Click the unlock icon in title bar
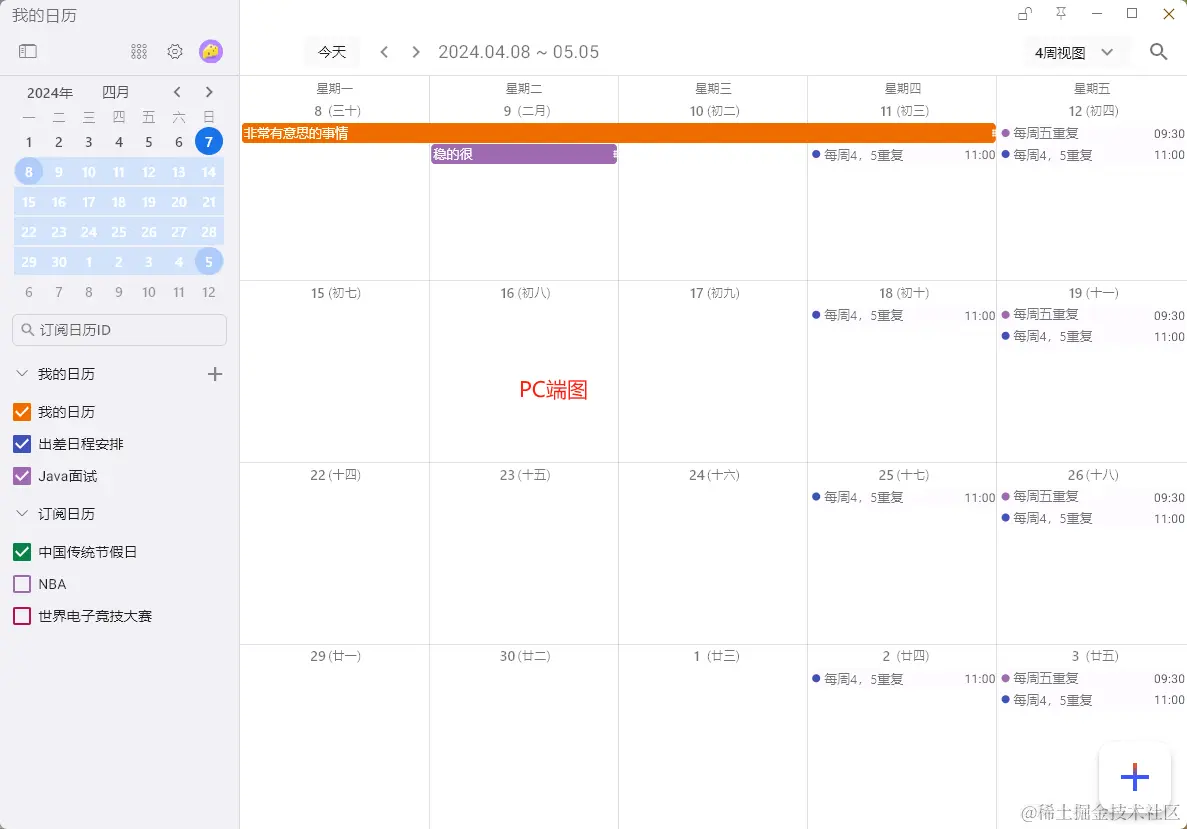Viewport: 1187px width, 829px height. pos(1024,14)
